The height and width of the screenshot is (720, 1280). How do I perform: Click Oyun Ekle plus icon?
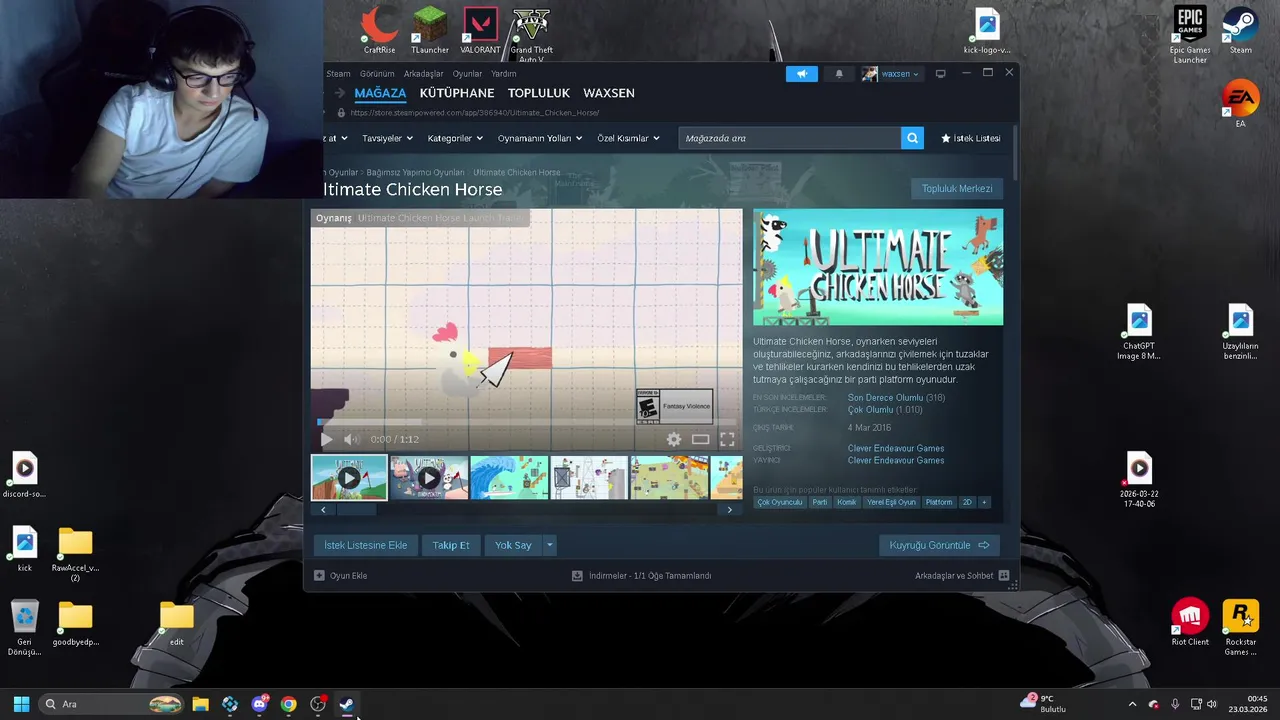[319, 576]
